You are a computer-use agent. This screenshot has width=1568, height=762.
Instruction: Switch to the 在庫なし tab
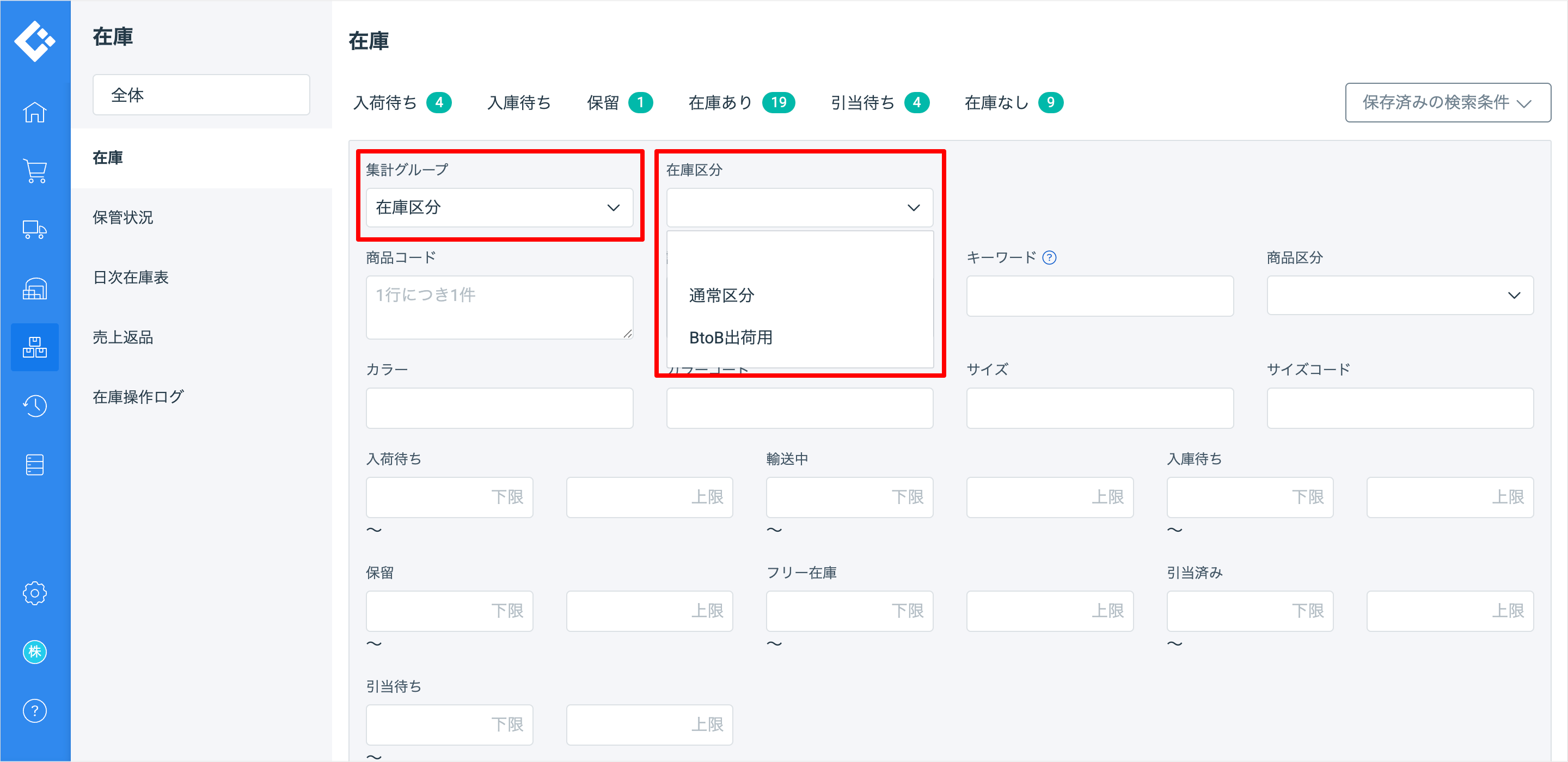[1013, 102]
